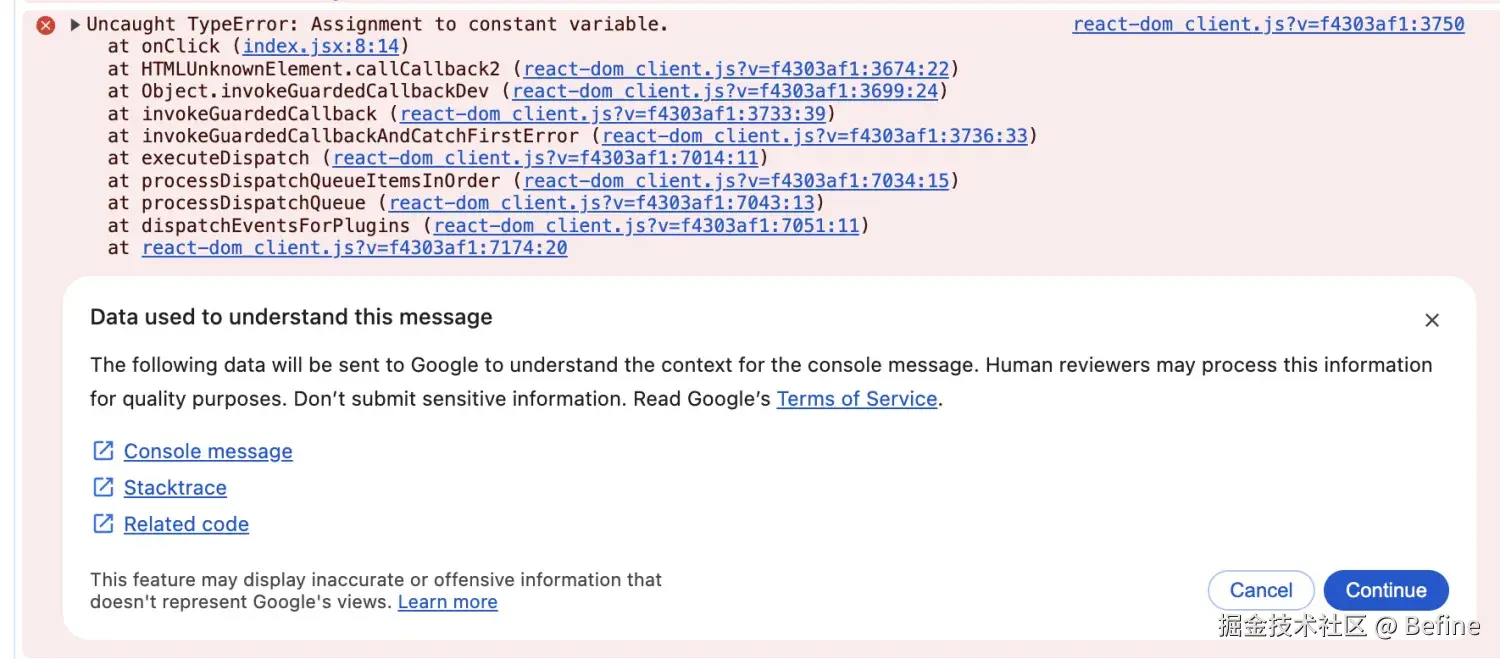Open callCallback2 source link at line 3674:22
Viewport: 1500px width, 659px height.
pos(736,69)
